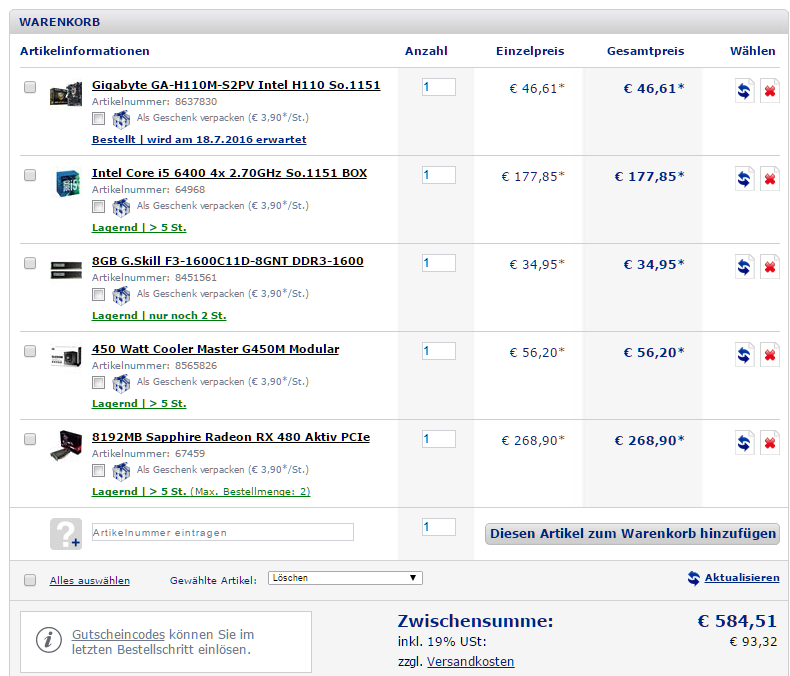Click quantity field for Sapphire Radeon RX 480
790x676 pixels.
point(439,439)
